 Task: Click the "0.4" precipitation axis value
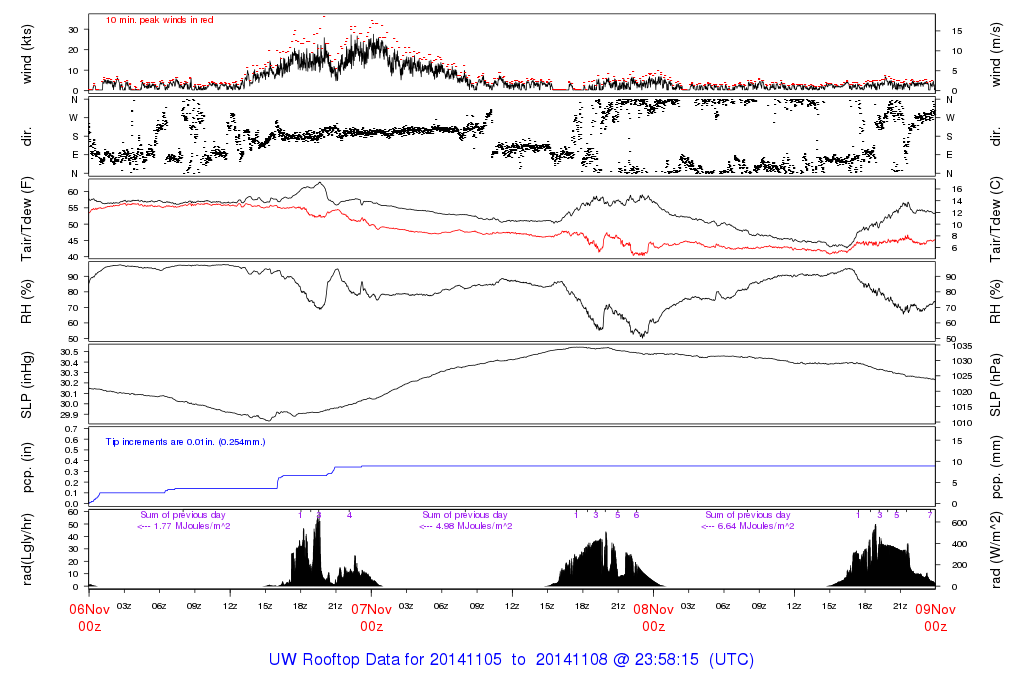(x=72, y=461)
